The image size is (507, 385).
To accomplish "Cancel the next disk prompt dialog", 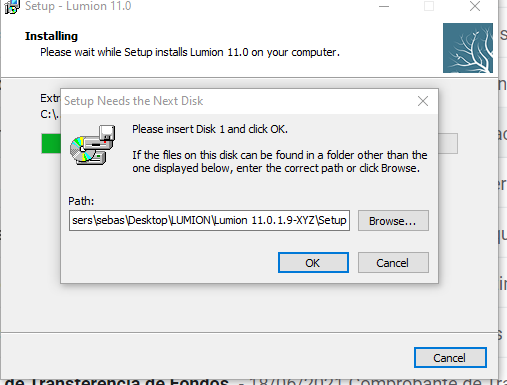I will tap(393, 263).
